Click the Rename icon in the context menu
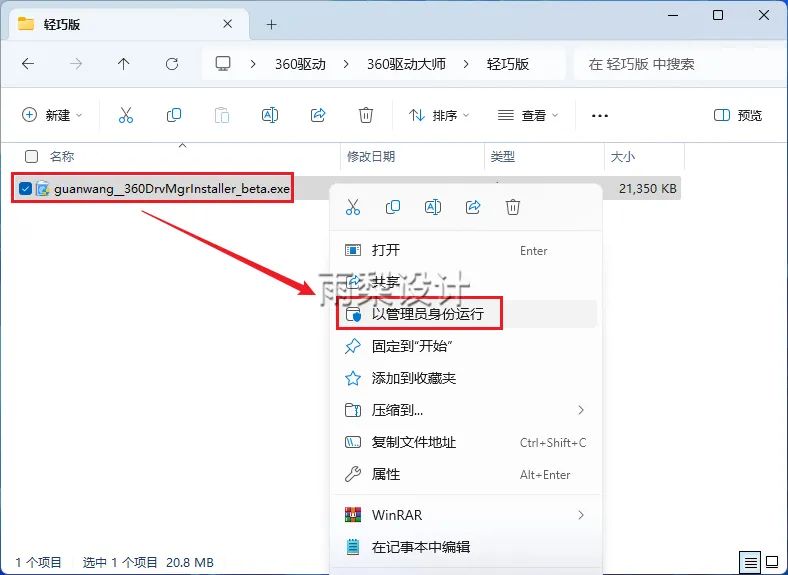The width and height of the screenshot is (788, 575). 433,207
